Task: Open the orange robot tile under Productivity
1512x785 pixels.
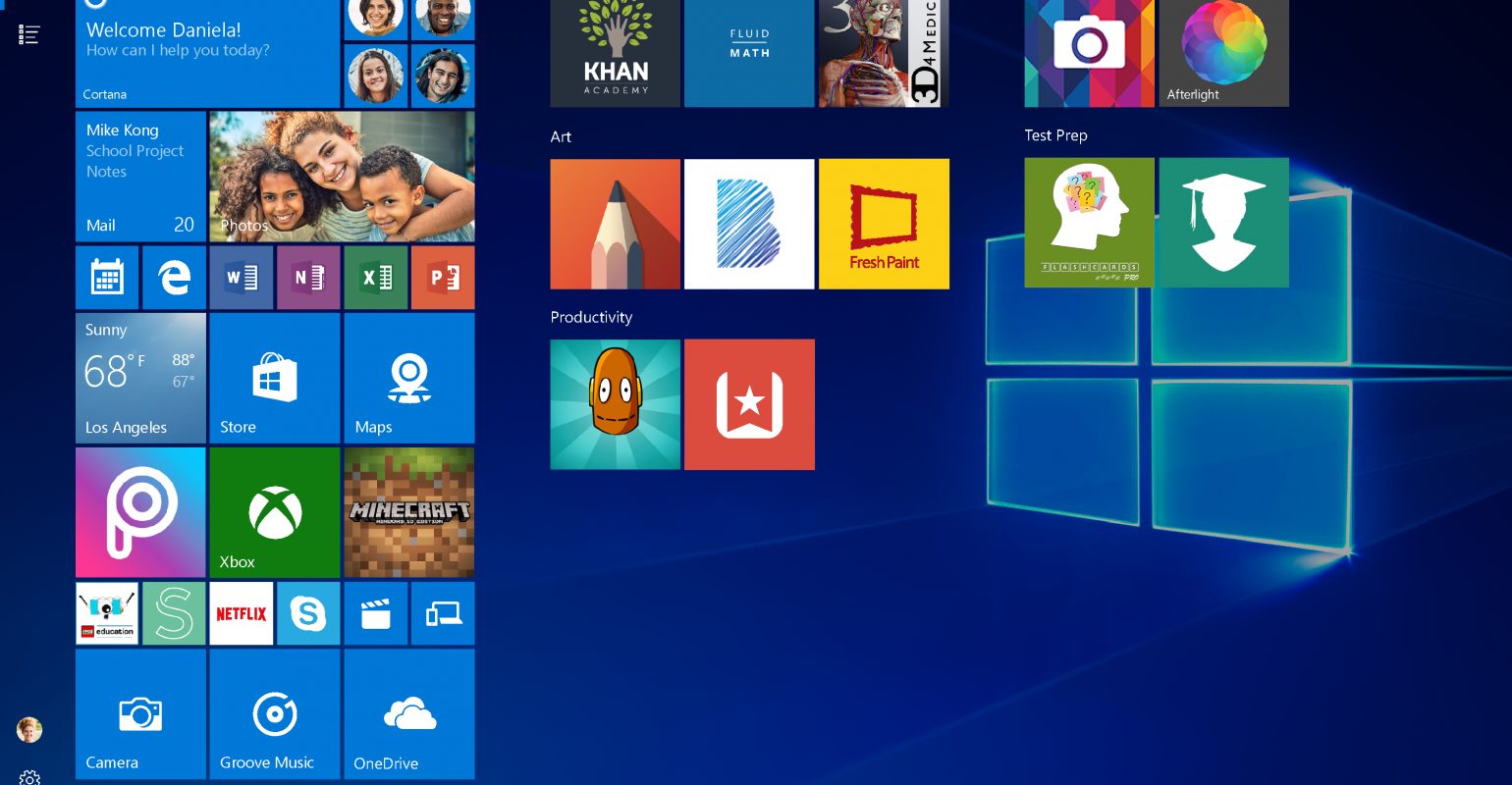Action: point(616,404)
